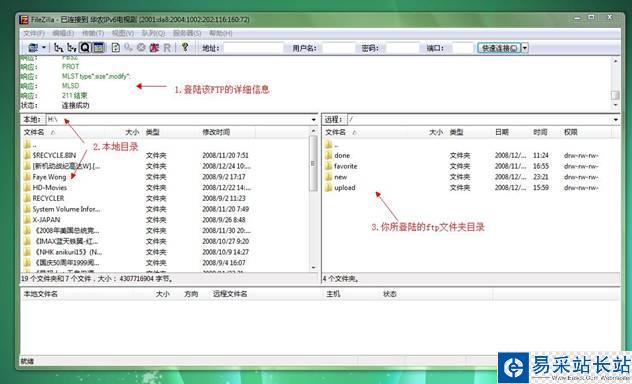Toggle the message log display icon

98,48
